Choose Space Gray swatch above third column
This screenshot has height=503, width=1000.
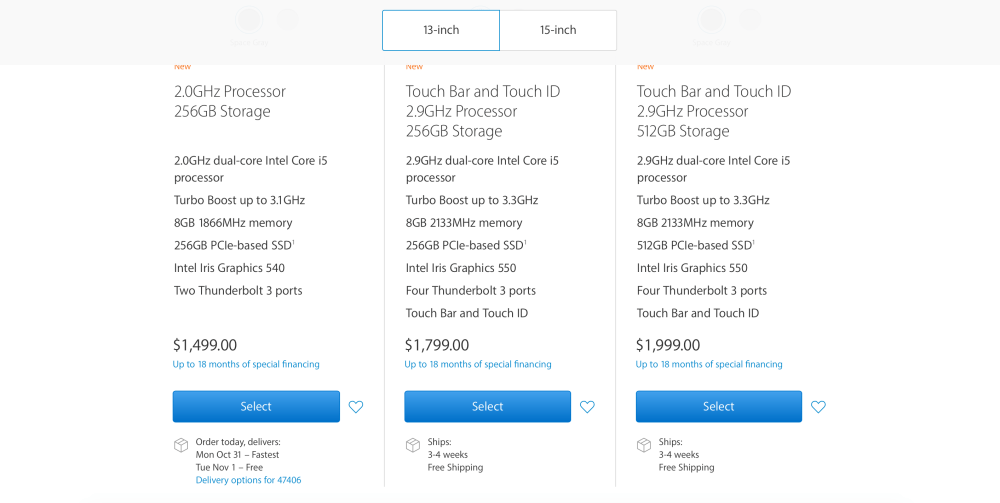711,20
